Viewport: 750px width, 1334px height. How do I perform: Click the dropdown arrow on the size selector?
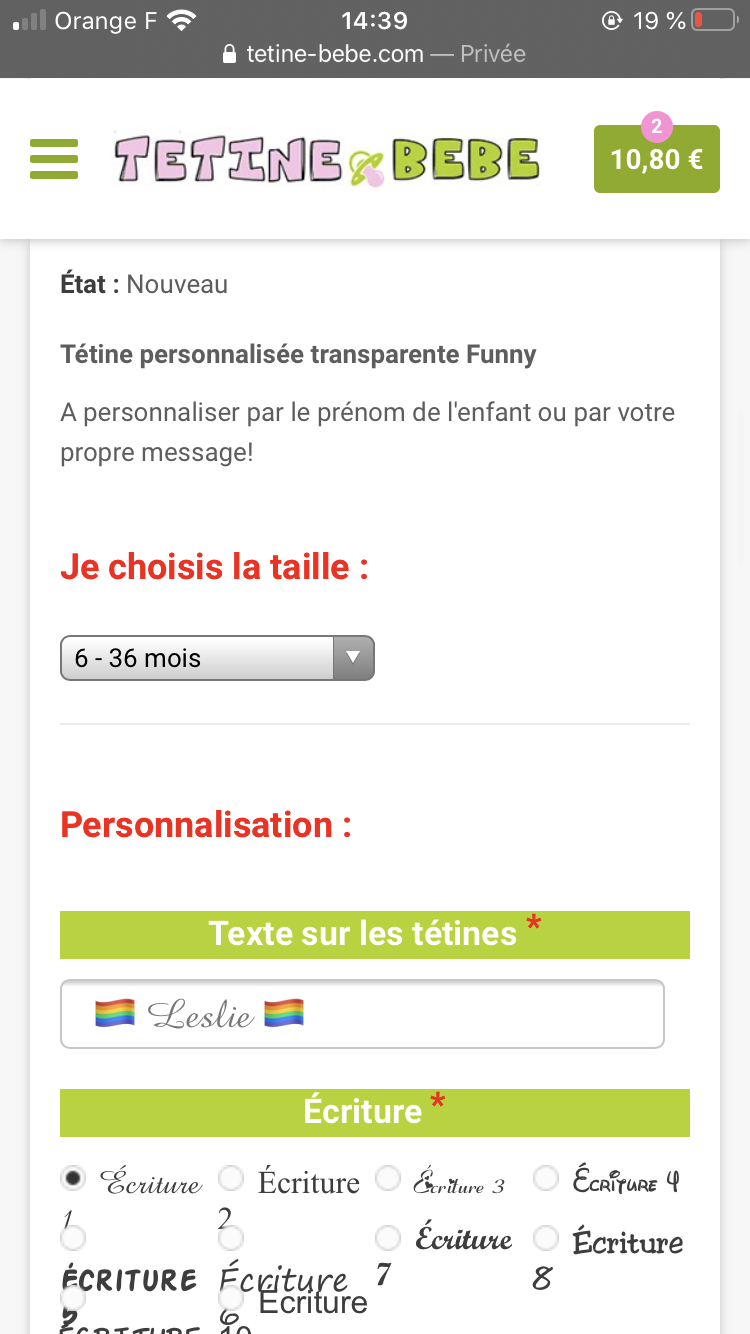pos(352,658)
